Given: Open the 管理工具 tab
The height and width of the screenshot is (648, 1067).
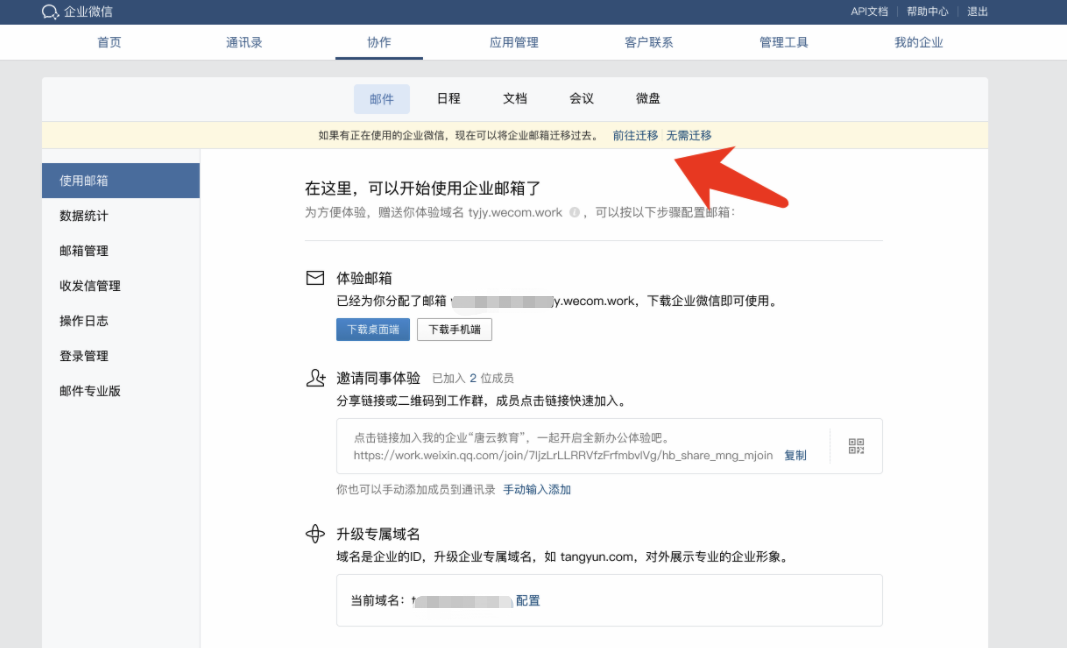Looking at the screenshot, I should pos(783,42).
